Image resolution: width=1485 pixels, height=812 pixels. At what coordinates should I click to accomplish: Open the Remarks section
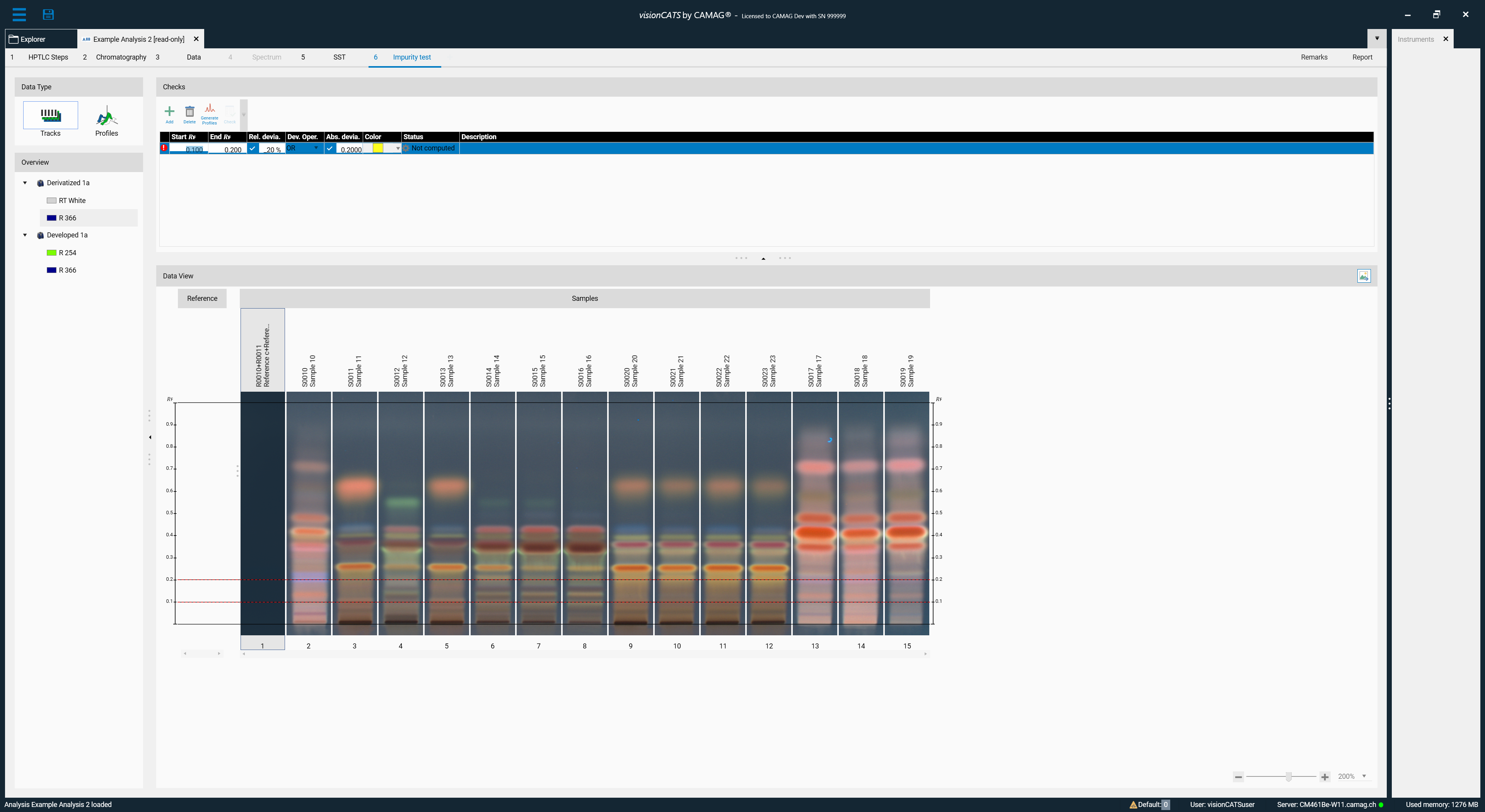1314,57
